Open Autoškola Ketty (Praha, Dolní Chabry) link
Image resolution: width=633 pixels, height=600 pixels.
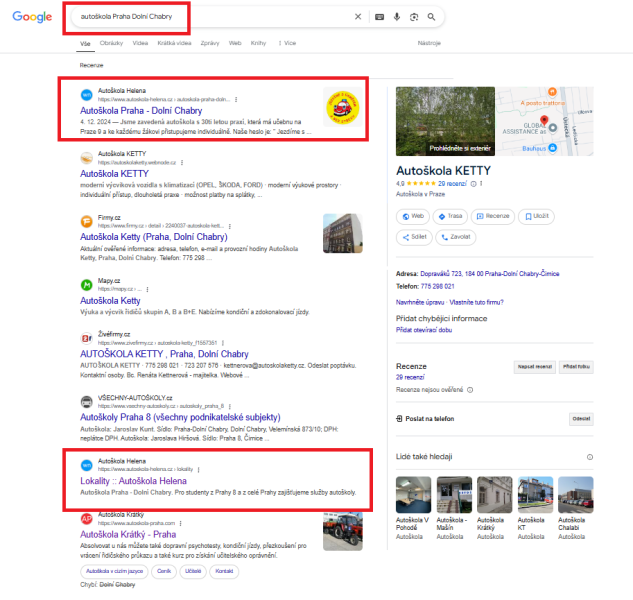point(154,237)
